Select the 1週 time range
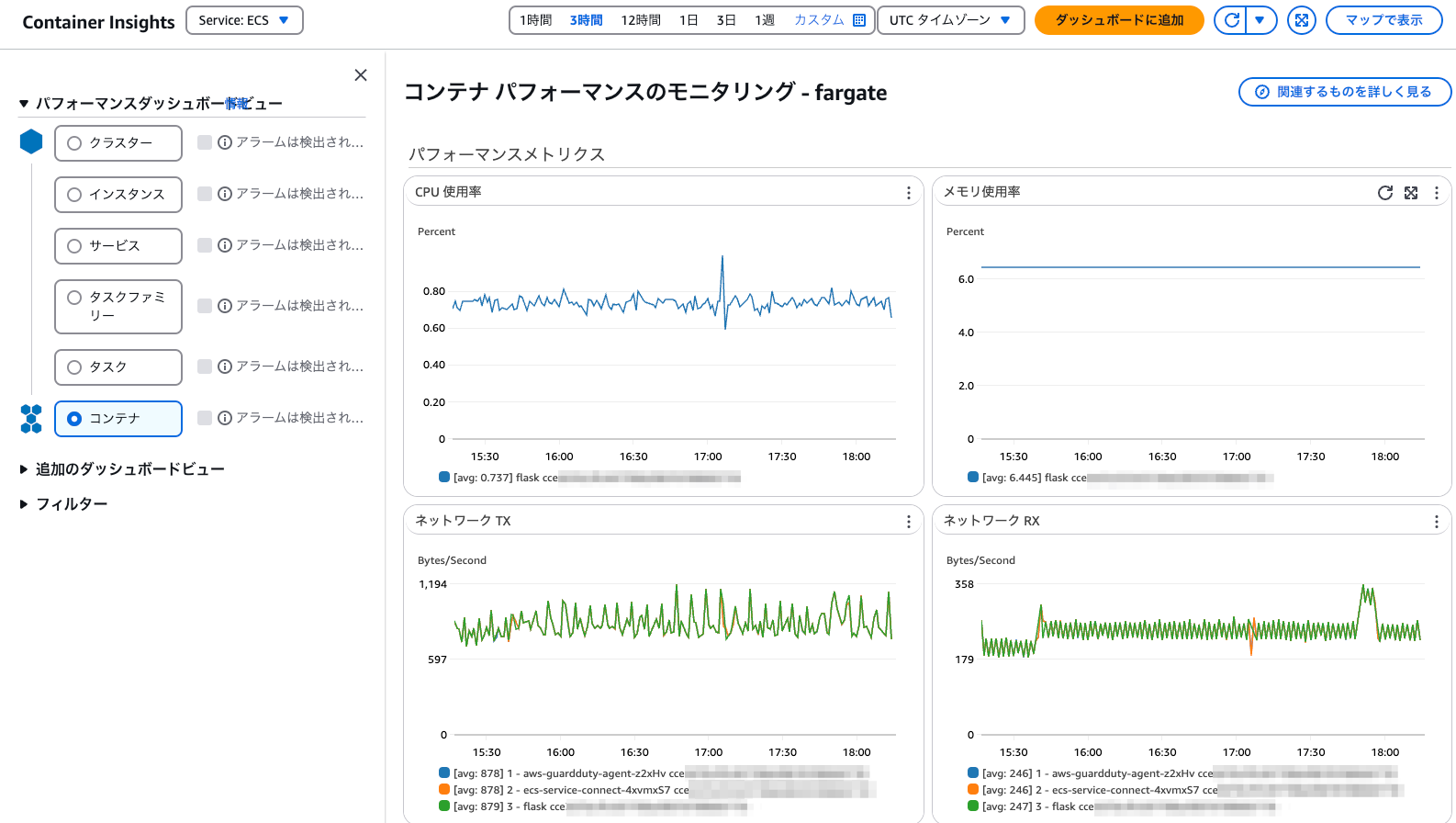 (x=765, y=20)
